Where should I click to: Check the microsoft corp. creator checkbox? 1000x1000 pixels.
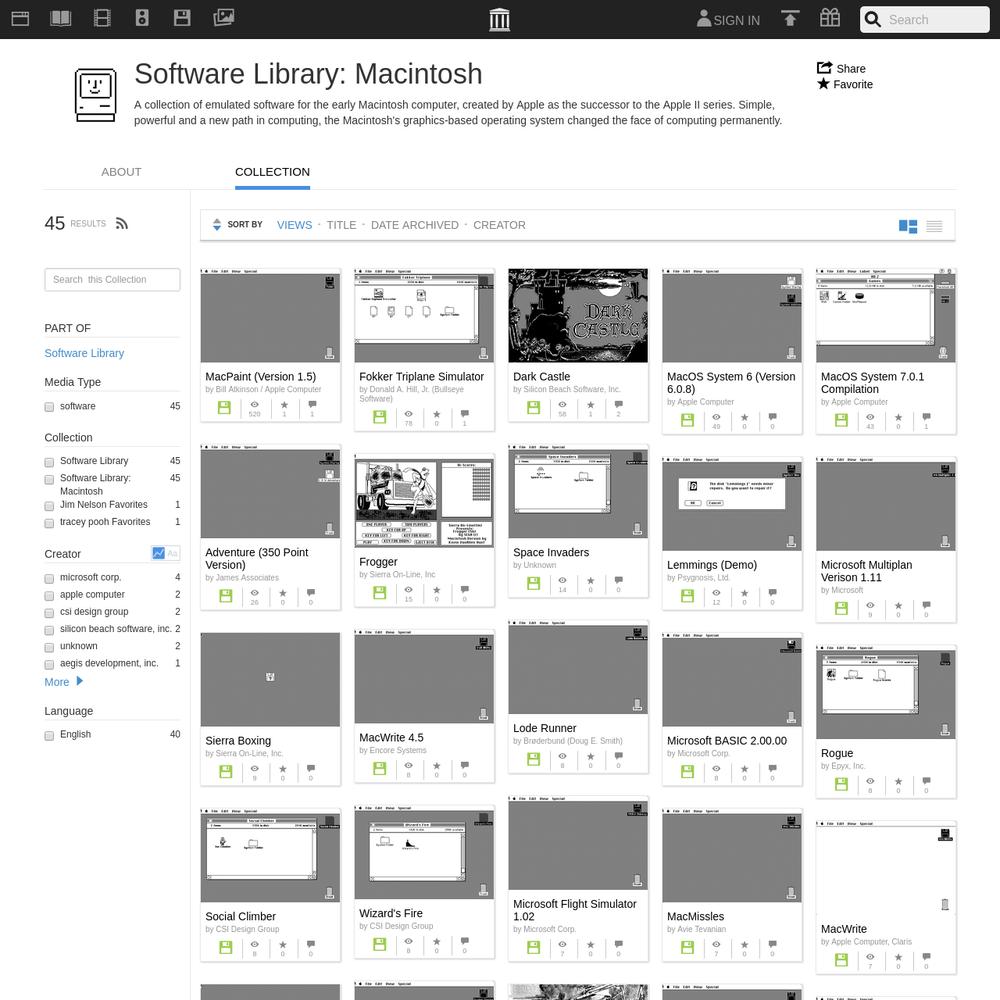pos(49,578)
